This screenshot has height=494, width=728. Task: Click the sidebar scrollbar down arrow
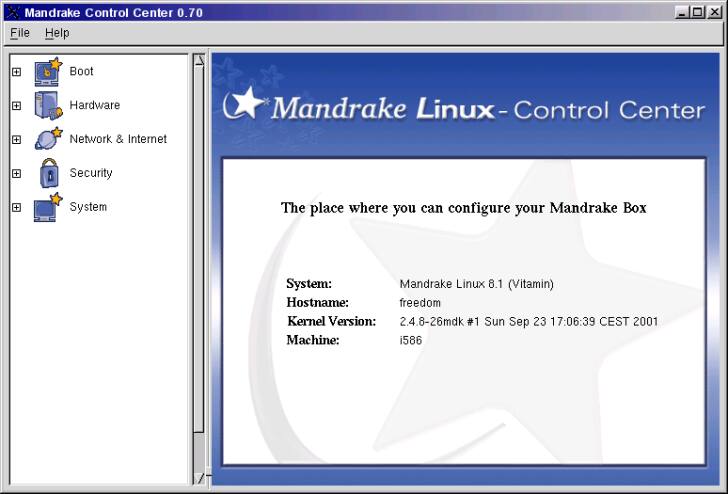[199, 478]
